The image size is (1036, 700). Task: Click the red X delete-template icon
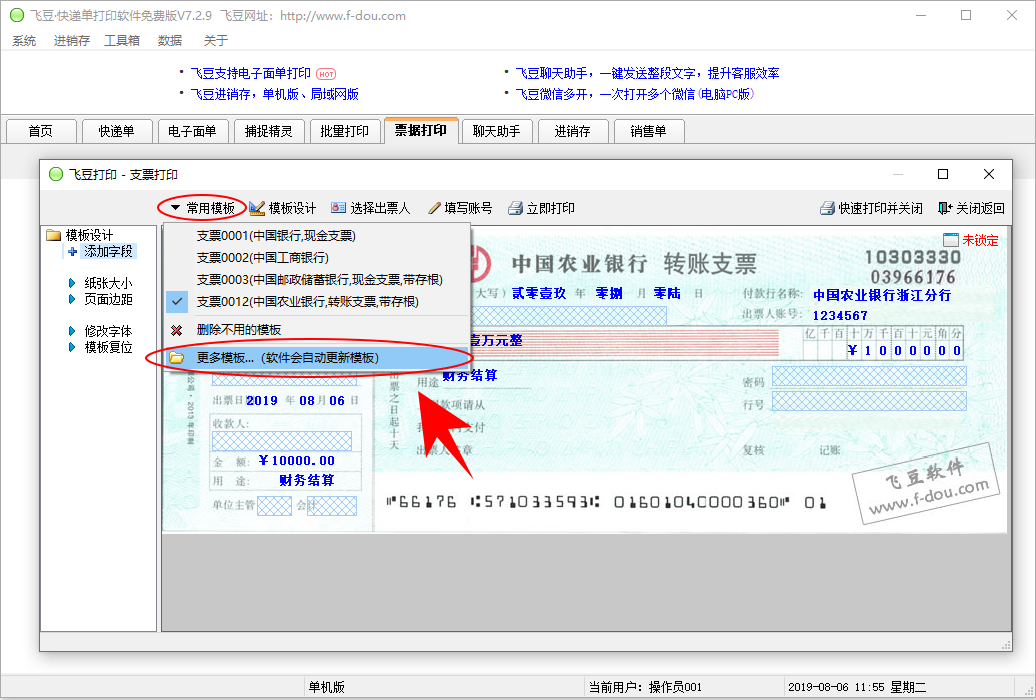pos(176,330)
